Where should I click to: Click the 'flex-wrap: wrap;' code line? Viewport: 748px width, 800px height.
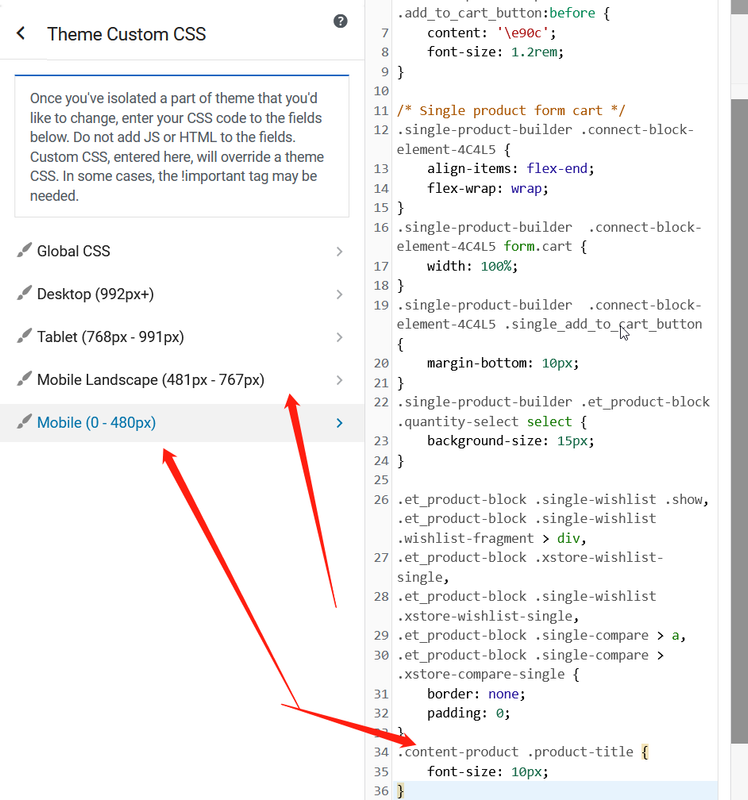(x=488, y=189)
